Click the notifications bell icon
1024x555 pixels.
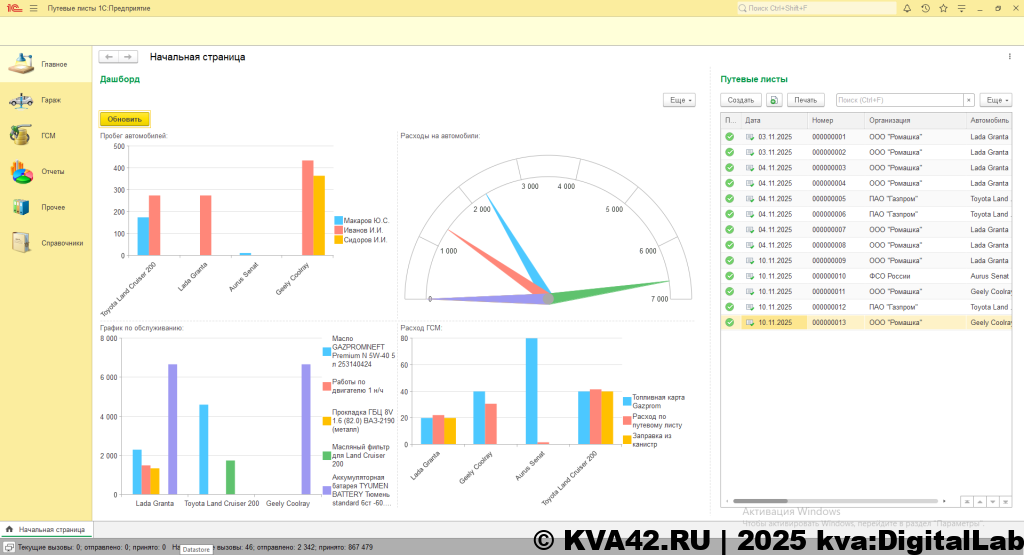[906, 8]
